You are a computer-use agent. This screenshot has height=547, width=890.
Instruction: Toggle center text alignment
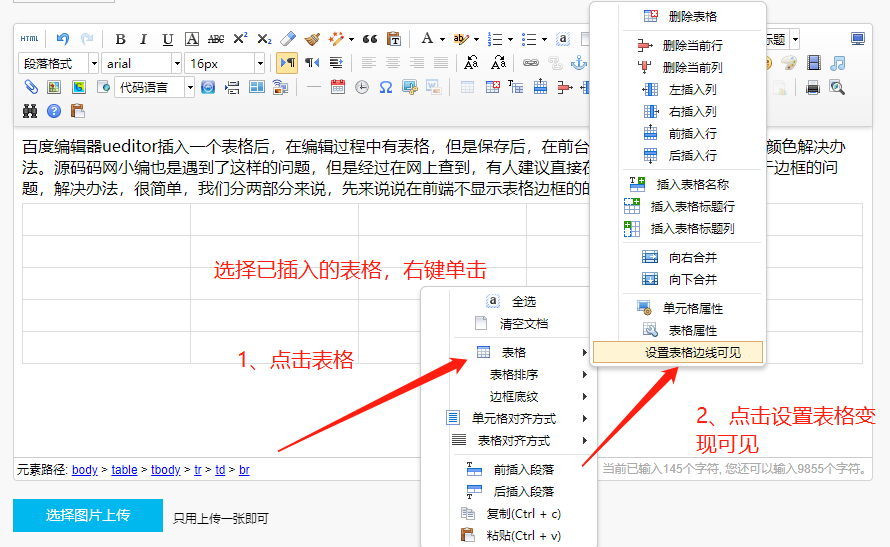click(x=393, y=62)
